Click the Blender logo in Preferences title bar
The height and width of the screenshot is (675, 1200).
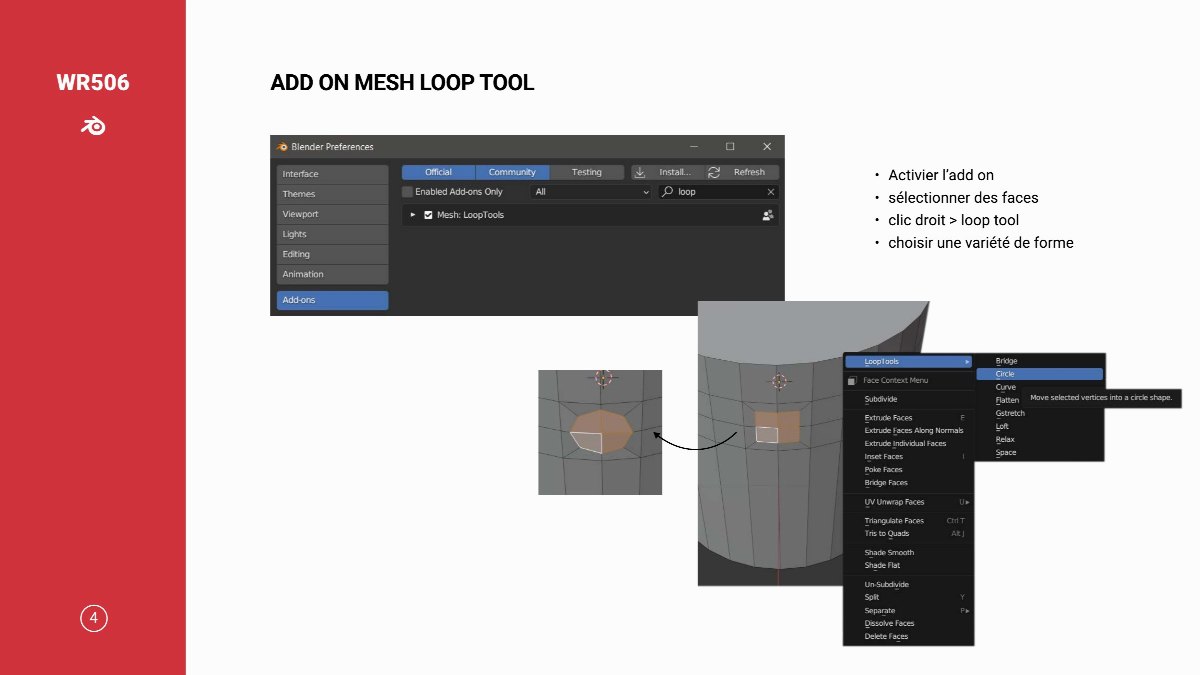[x=282, y=147]
